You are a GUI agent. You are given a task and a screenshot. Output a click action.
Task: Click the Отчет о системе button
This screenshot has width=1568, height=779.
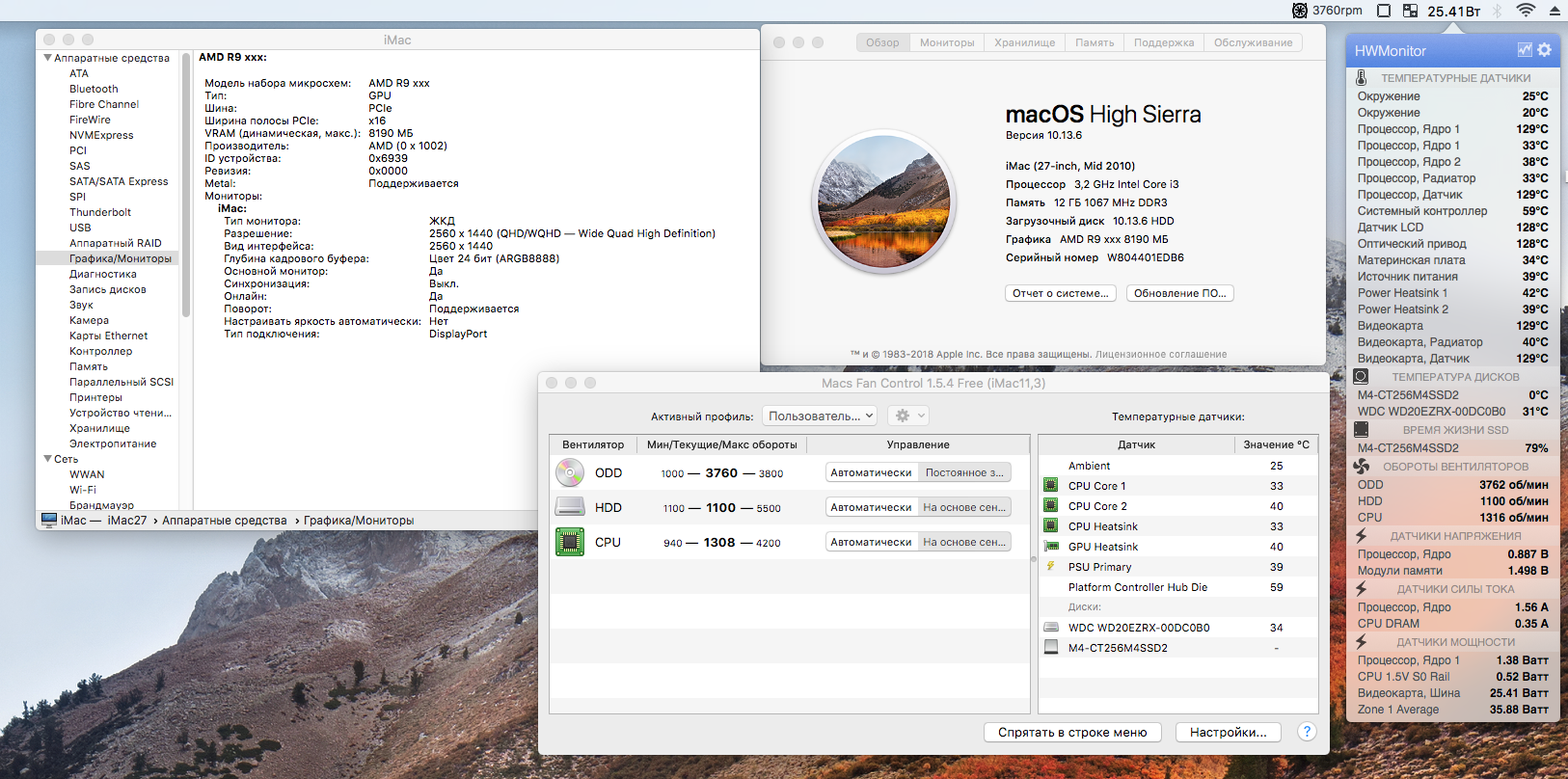1061,293
